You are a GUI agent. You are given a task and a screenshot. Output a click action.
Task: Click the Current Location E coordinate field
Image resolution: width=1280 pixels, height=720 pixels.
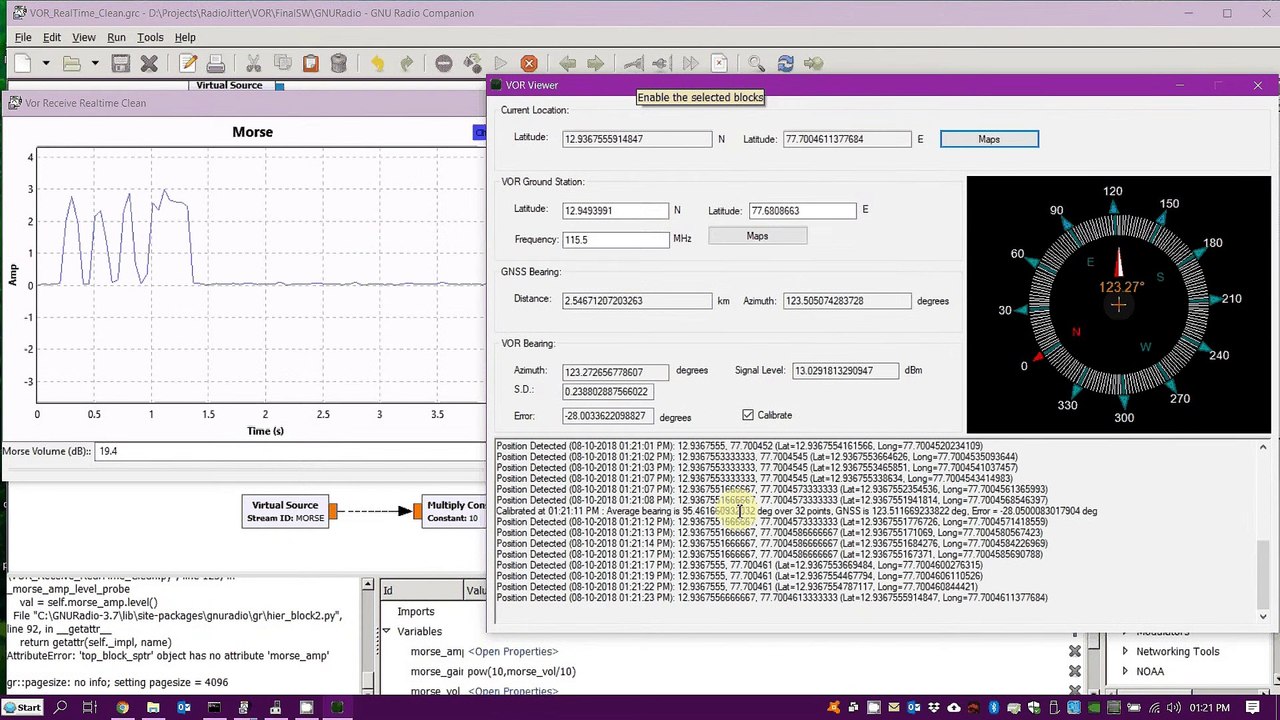point(847,139)
